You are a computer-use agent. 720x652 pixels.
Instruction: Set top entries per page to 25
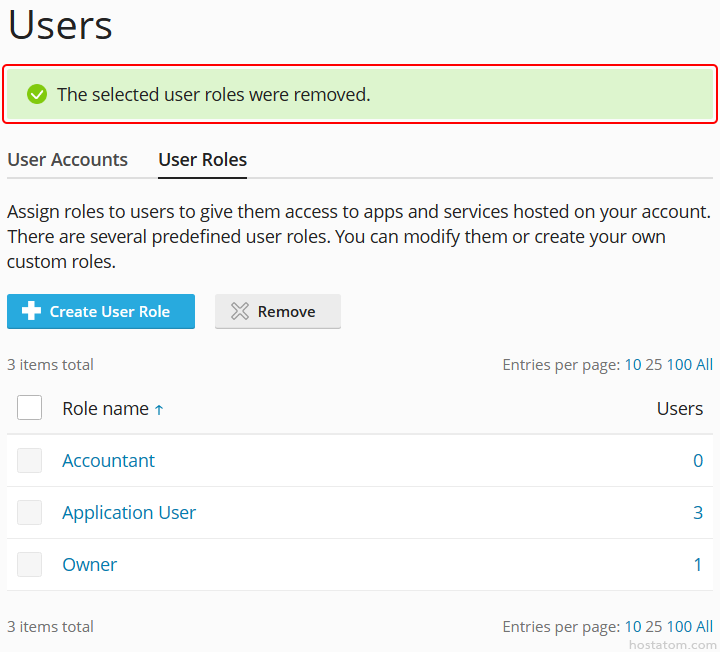(x=653, y=365)
